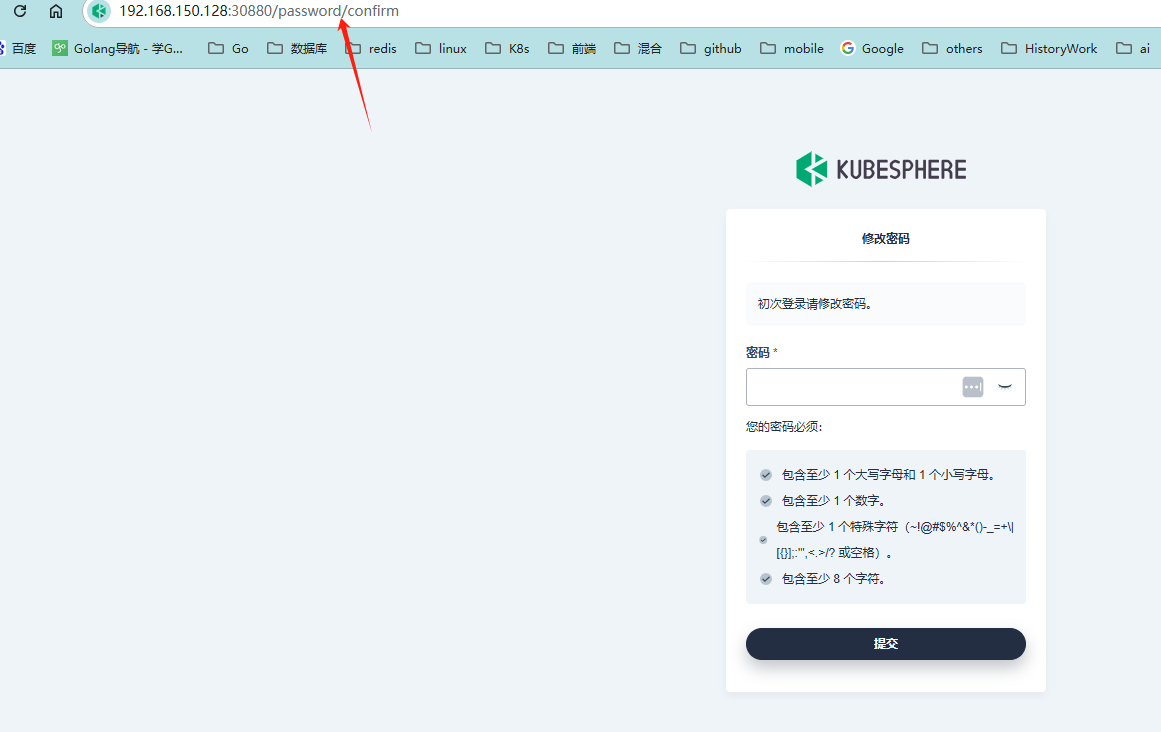Click the 您的密码必须 label
Viewport: 1161px width, 732px height.
click(x=784, y=426)
